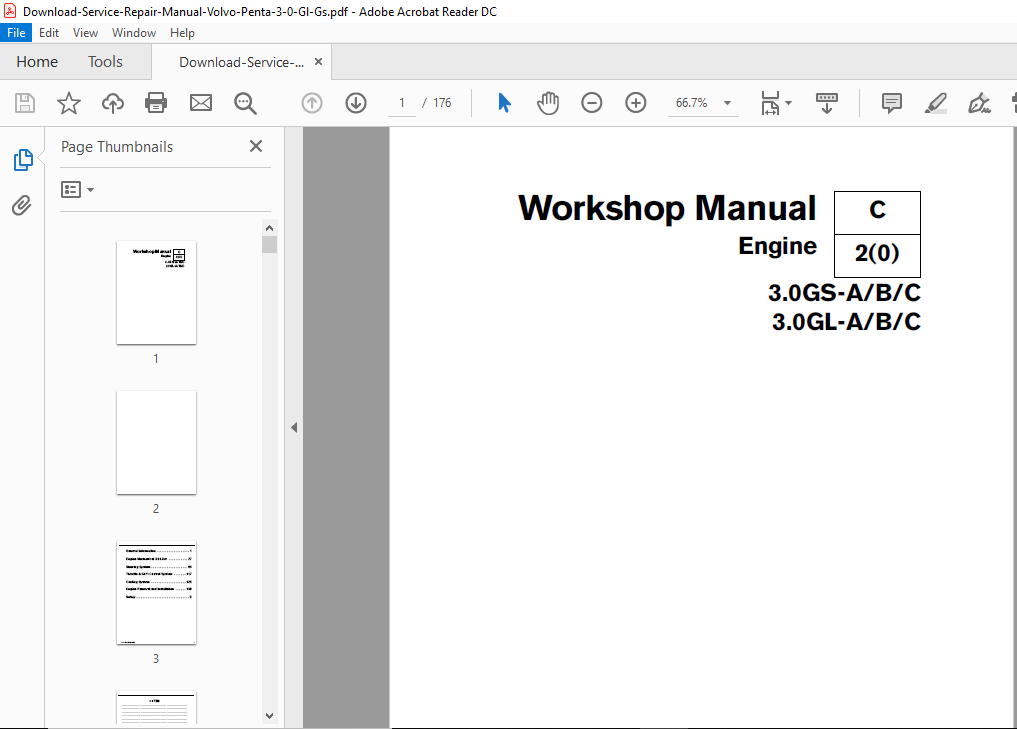Click the thumbnails scroll up arrow
Screen dimensions: 1017x729
point(270,228)
